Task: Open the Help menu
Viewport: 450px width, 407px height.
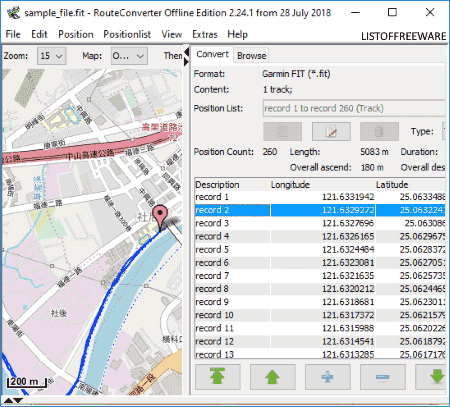Action: click(x=237, y=34)
